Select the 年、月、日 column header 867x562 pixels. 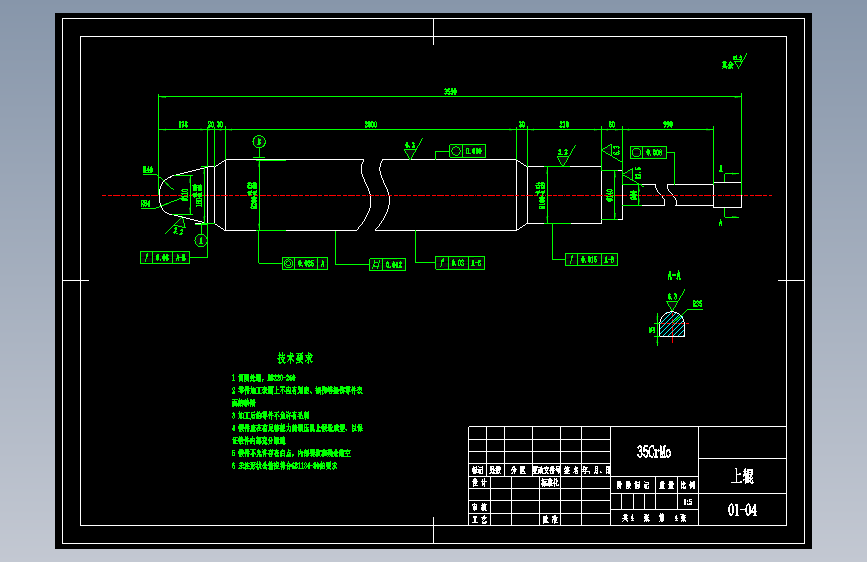pyautogui.click(x=596, y=470)
